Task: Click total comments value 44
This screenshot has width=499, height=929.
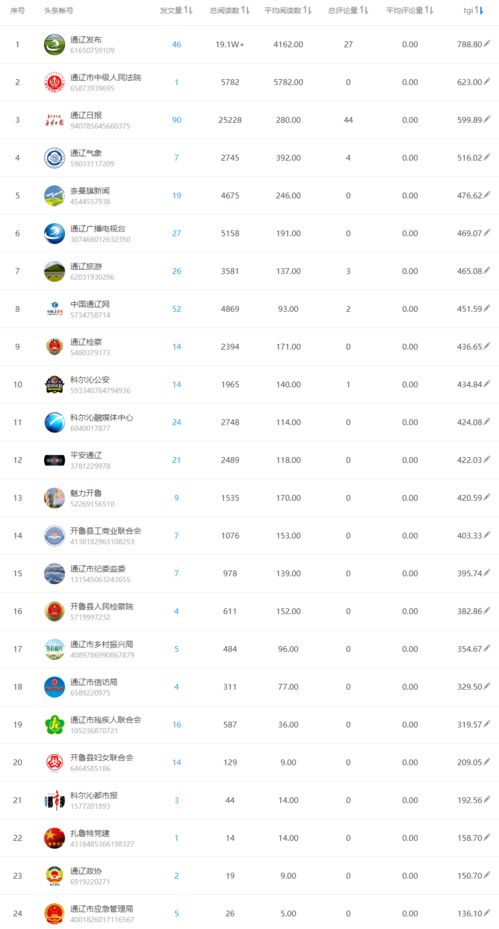Action: 348,120
